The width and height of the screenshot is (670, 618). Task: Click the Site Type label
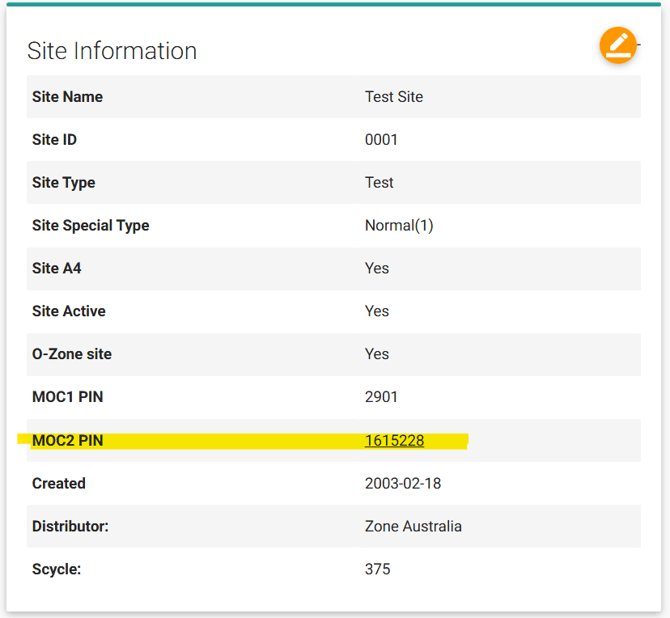click(63, 183)
